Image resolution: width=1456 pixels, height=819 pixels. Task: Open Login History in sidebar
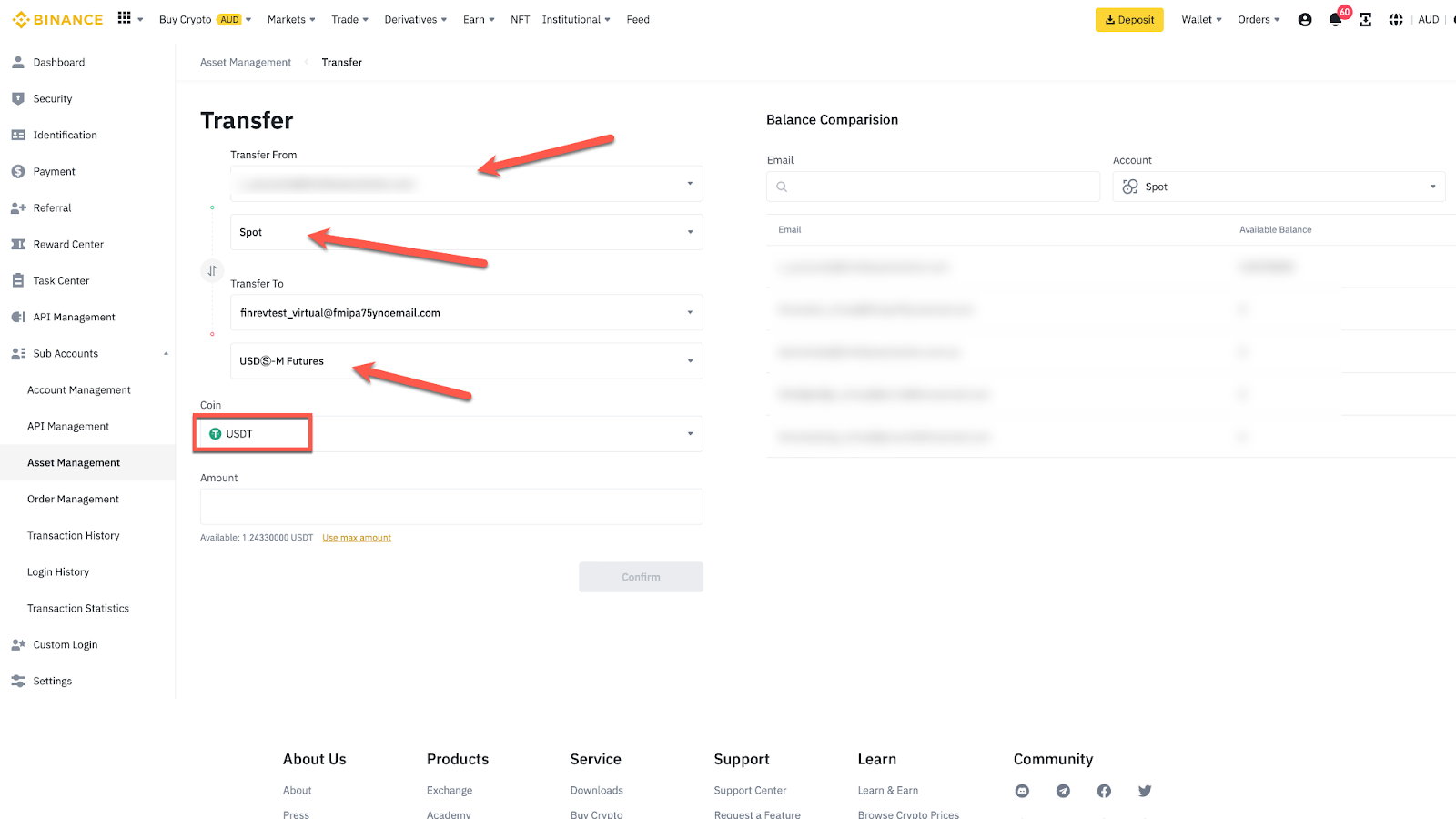(58, 571)
